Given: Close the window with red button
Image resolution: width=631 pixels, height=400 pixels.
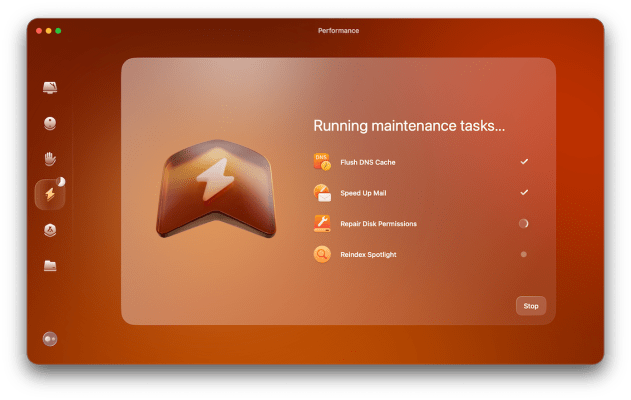Looking at the screenshot, I should click(x=39, y=31).
